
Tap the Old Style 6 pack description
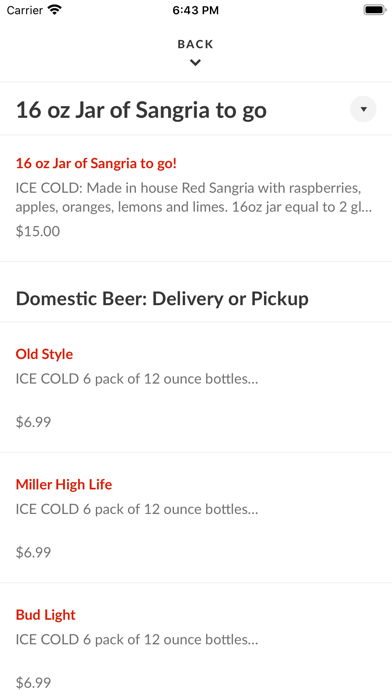[x=137, y=379]
